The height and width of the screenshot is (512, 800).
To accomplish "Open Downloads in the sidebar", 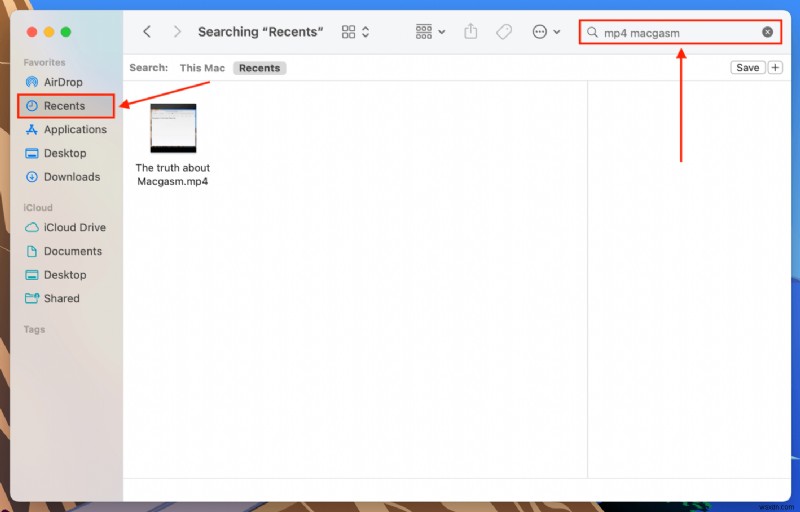I will pos(65,177).
